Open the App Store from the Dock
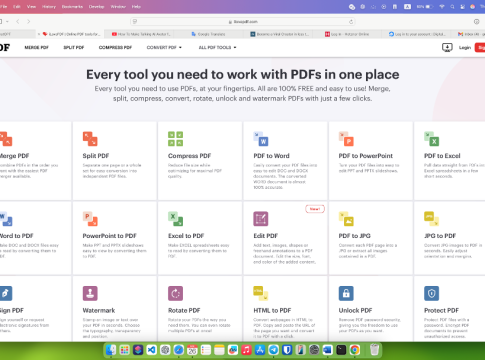485x360 pixels. 260,350
